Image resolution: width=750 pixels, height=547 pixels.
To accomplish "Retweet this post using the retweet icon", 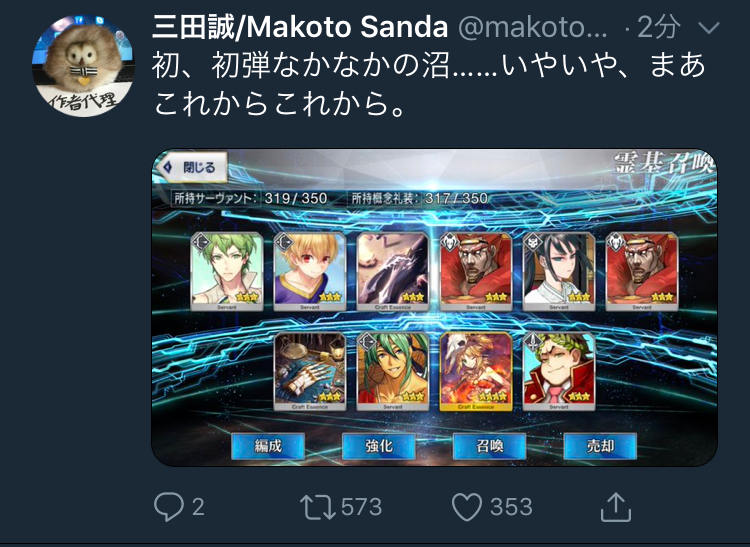I will (x=318, y=507).
